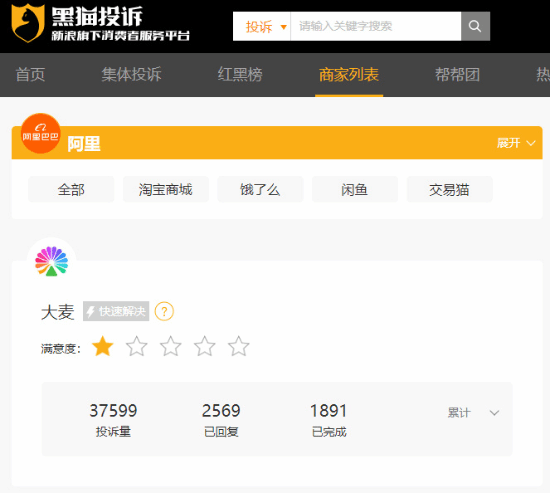Open 红黑榜 tab
Viewport: 550px width, 493px height.
coord(240,75)
